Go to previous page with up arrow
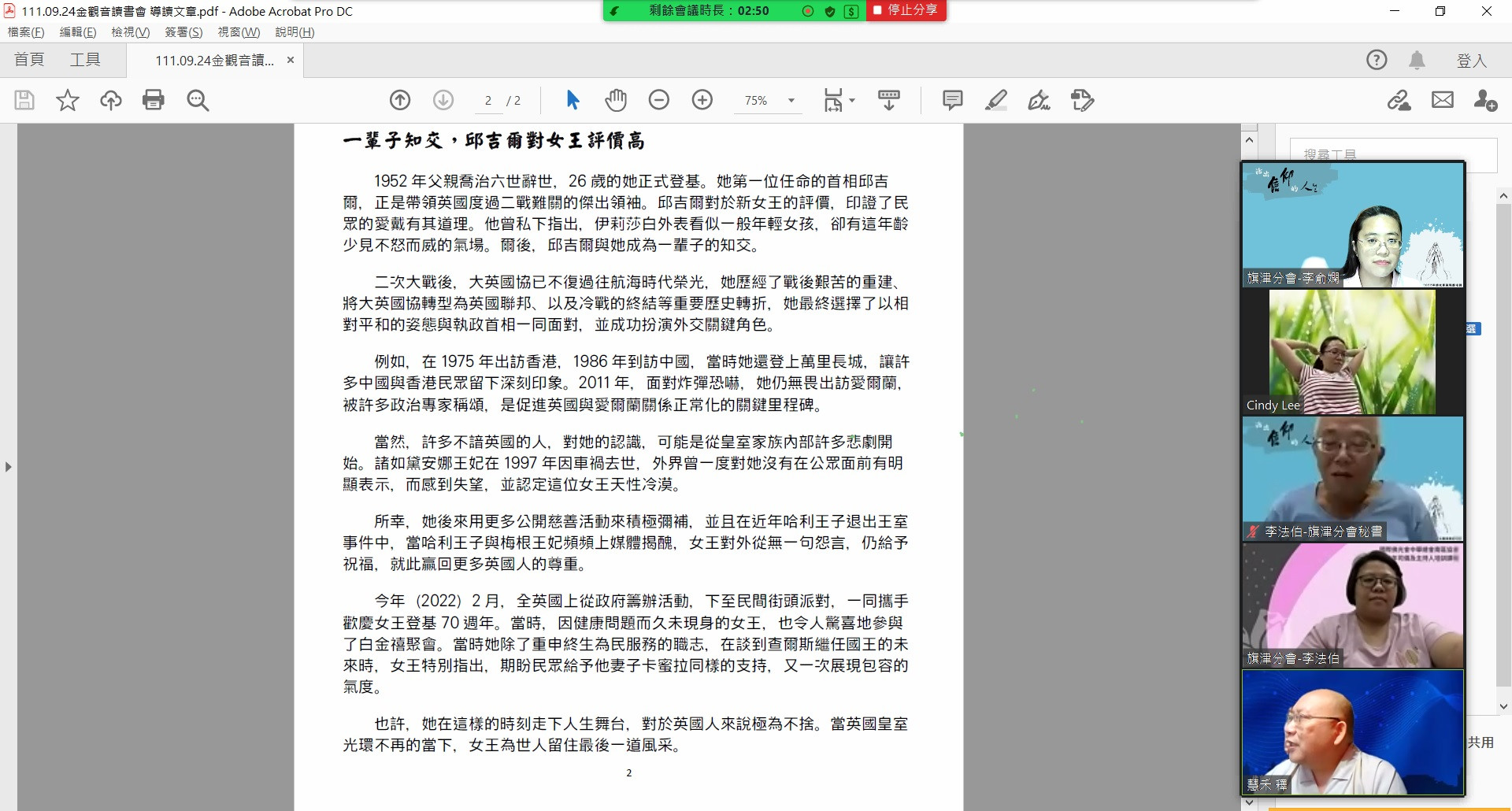 [x=400, y=100]
